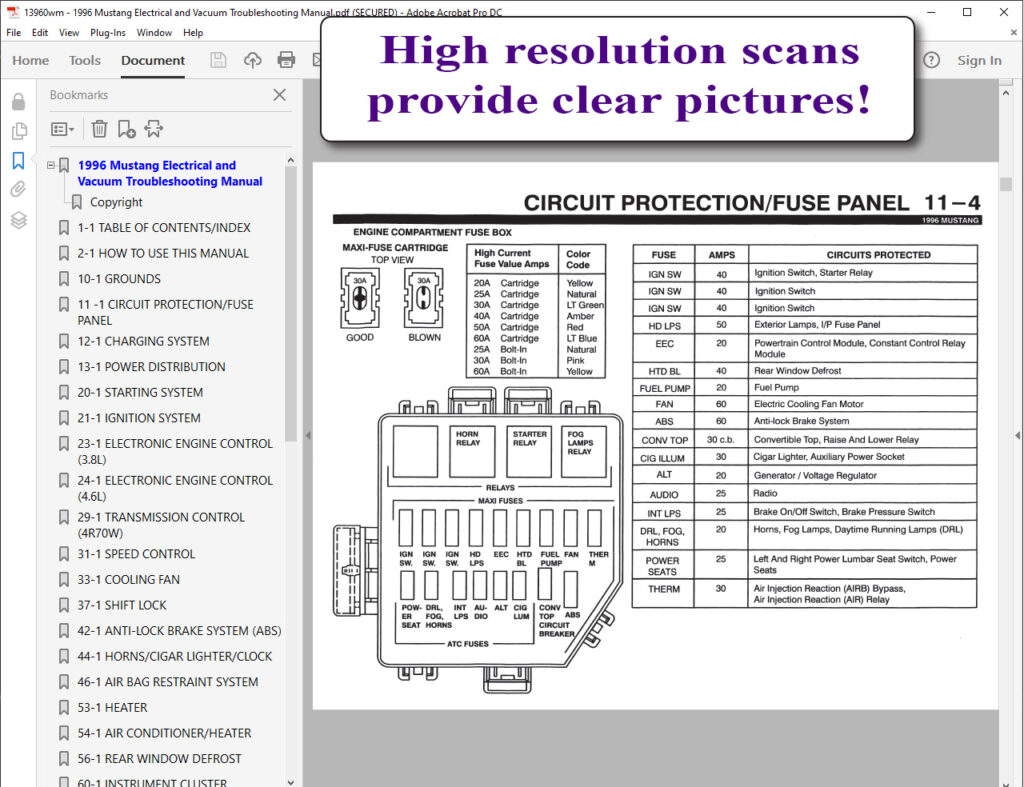Click the document vertical scrollbar thumb
Viewport: 1024px width, 787px height.
(x=1006, y=184)
